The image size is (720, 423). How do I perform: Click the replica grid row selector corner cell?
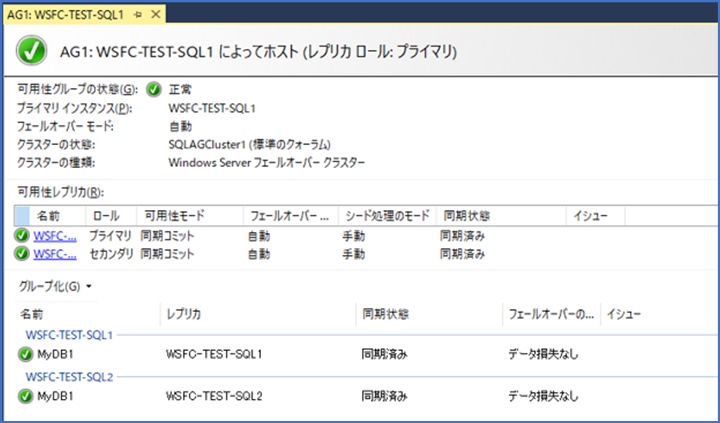tap(22, 216)
